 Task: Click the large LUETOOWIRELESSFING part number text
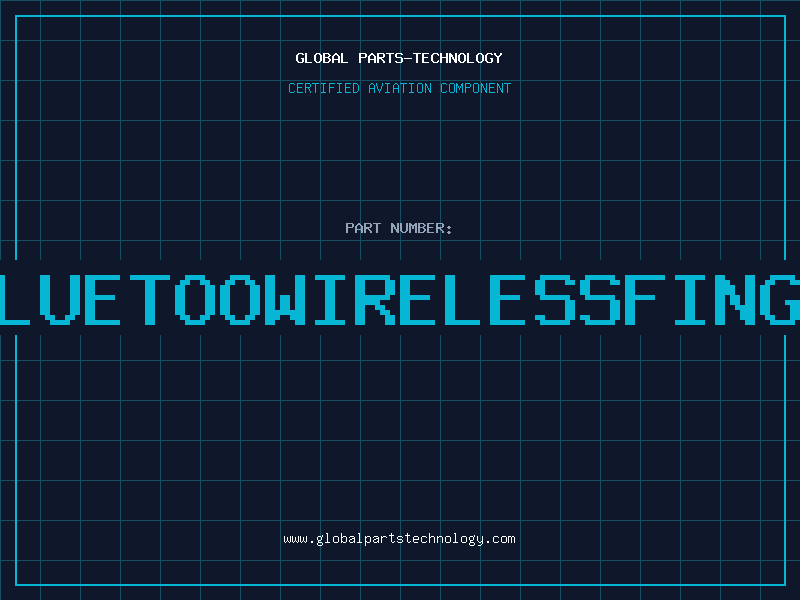(400, 300)
